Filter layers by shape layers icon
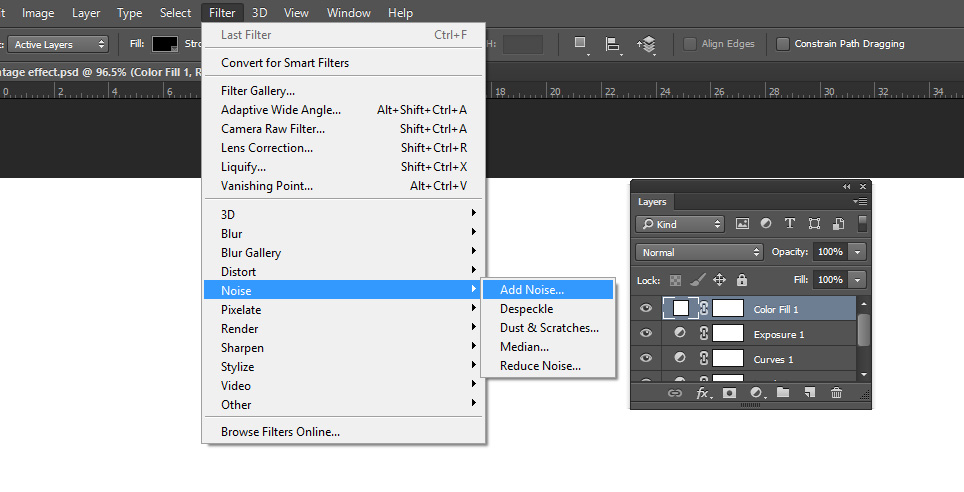This screenshot has height=492, width=964. click(814, 224)
